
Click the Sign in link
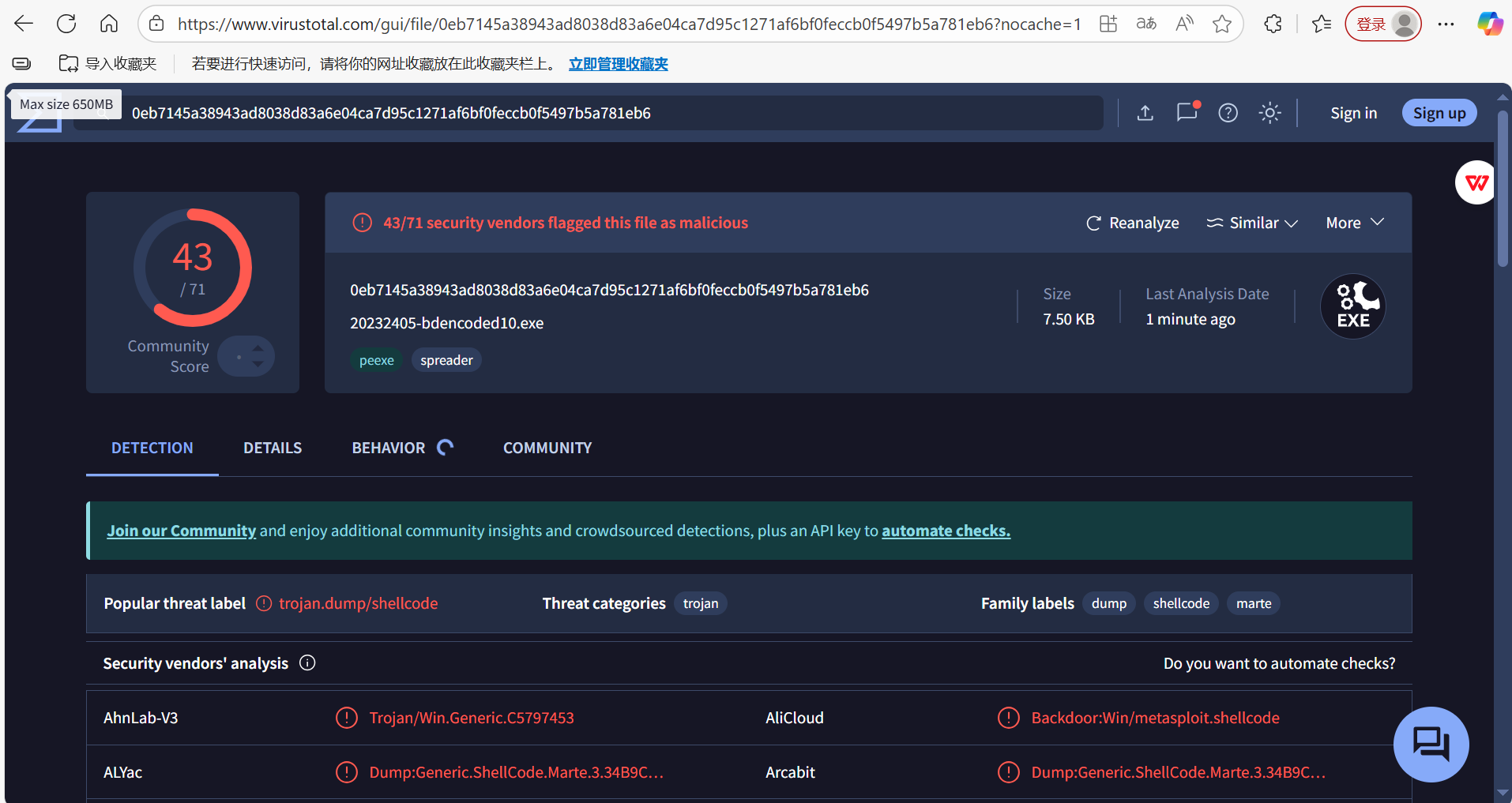pos(1354,113)
